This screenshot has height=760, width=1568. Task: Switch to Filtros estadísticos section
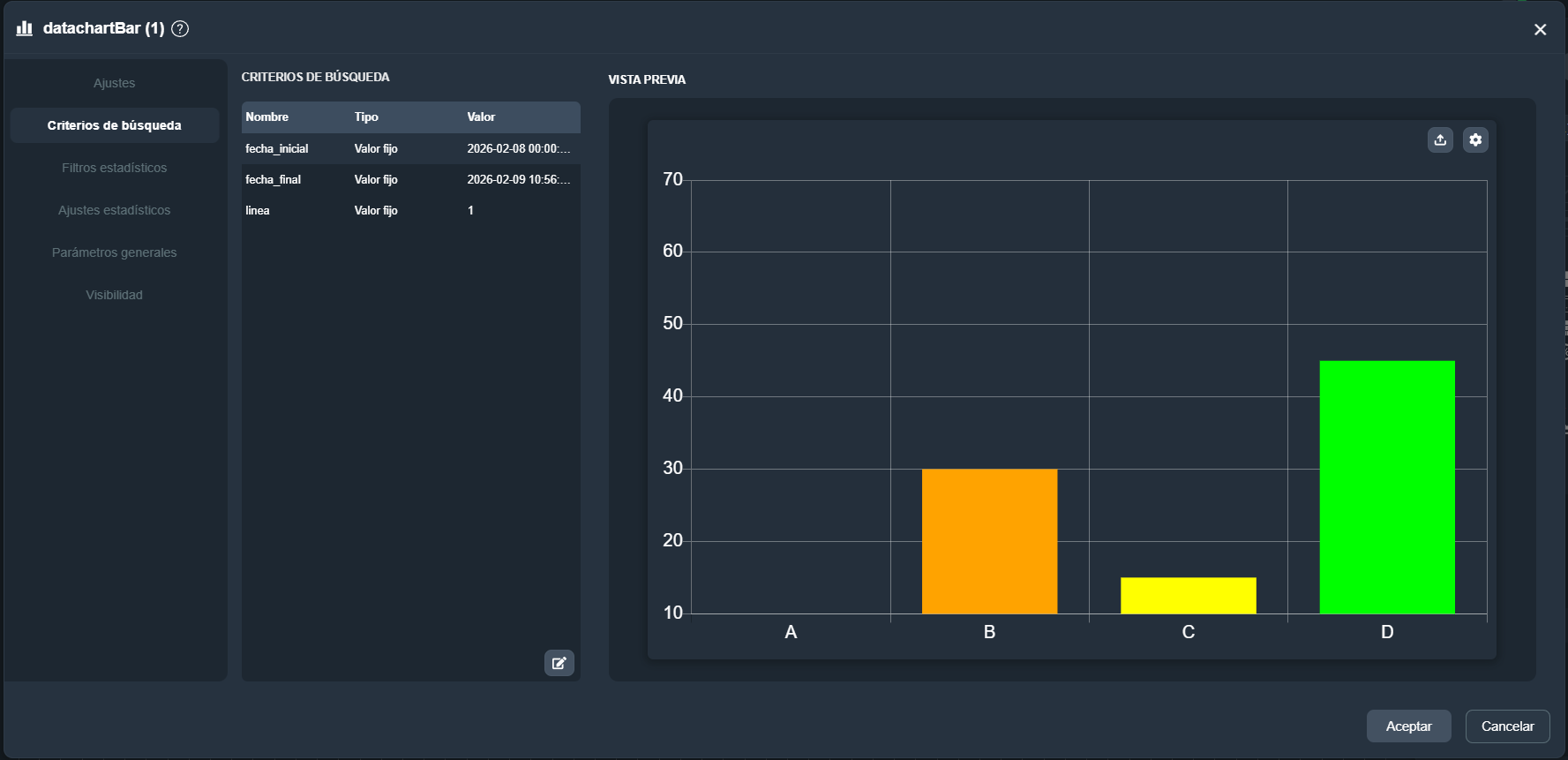[114, 168]
